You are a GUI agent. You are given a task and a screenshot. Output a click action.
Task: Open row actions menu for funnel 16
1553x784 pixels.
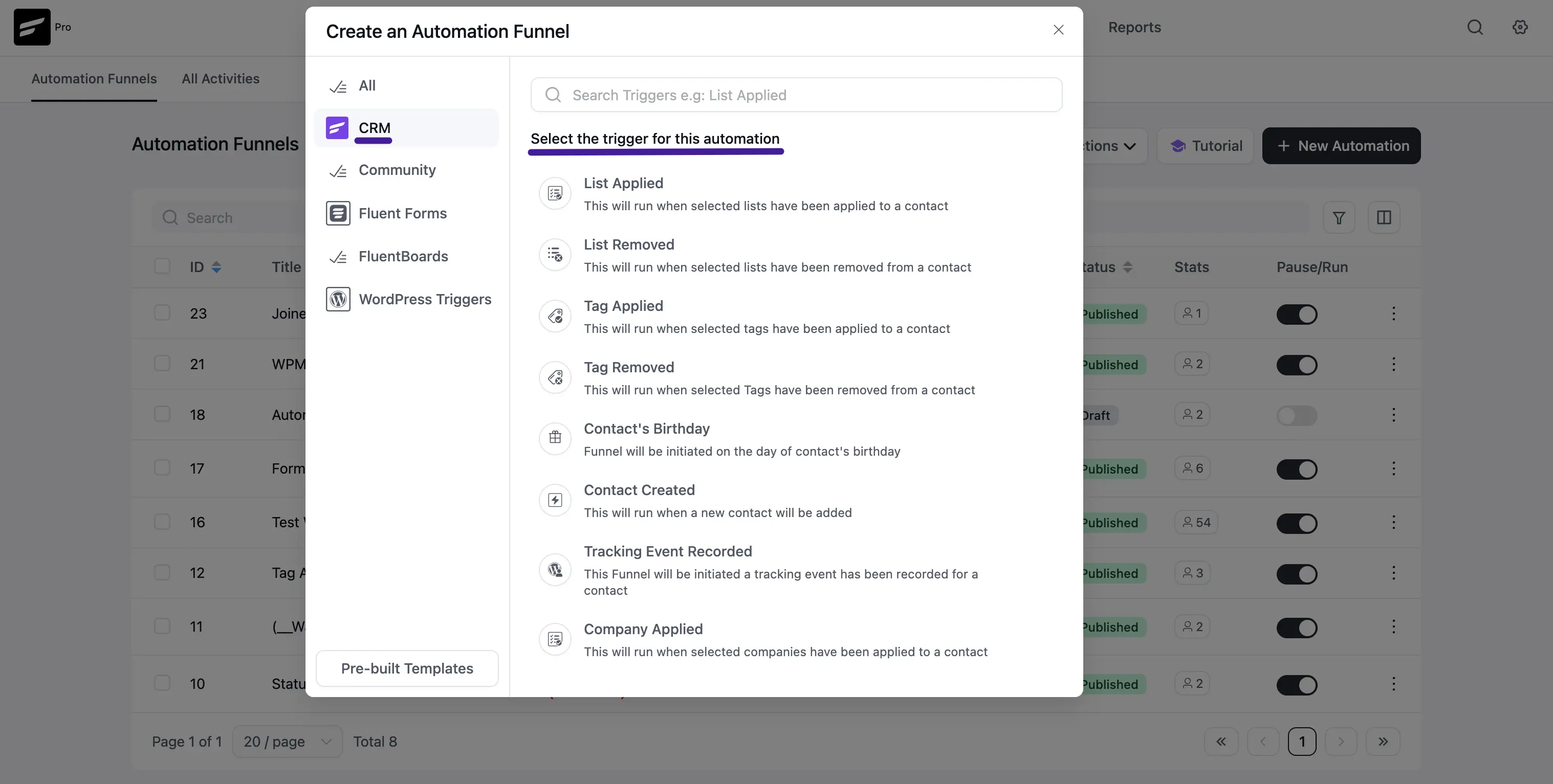point(1393,522)
